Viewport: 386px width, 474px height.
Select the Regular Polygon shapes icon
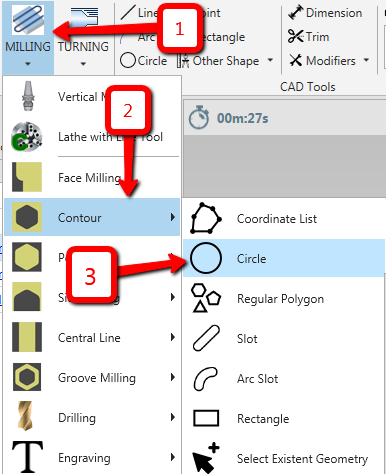pyautogui.click(x=206, y=298)
